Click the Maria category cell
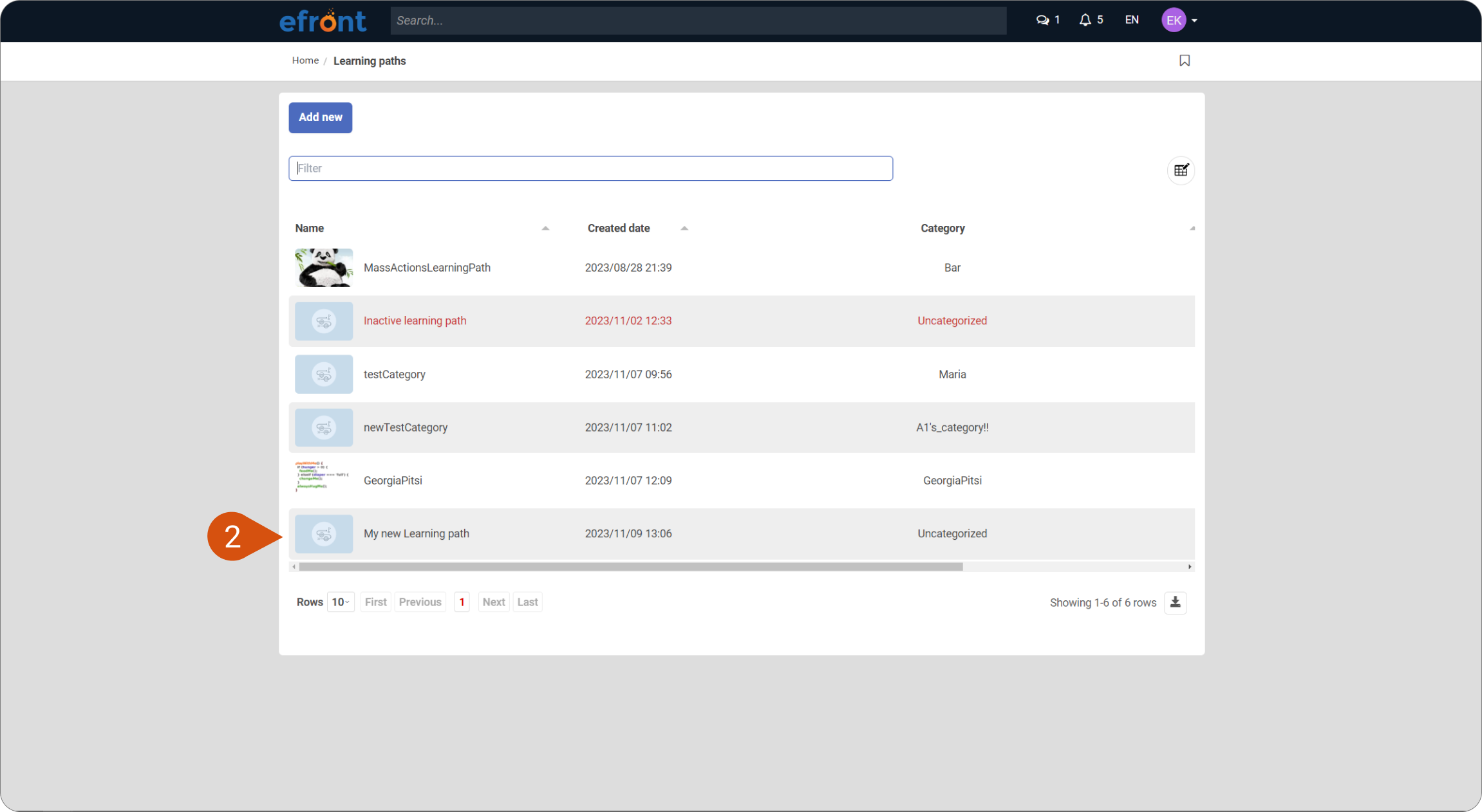Screen dimensions: 1482x812 [952, 374]
